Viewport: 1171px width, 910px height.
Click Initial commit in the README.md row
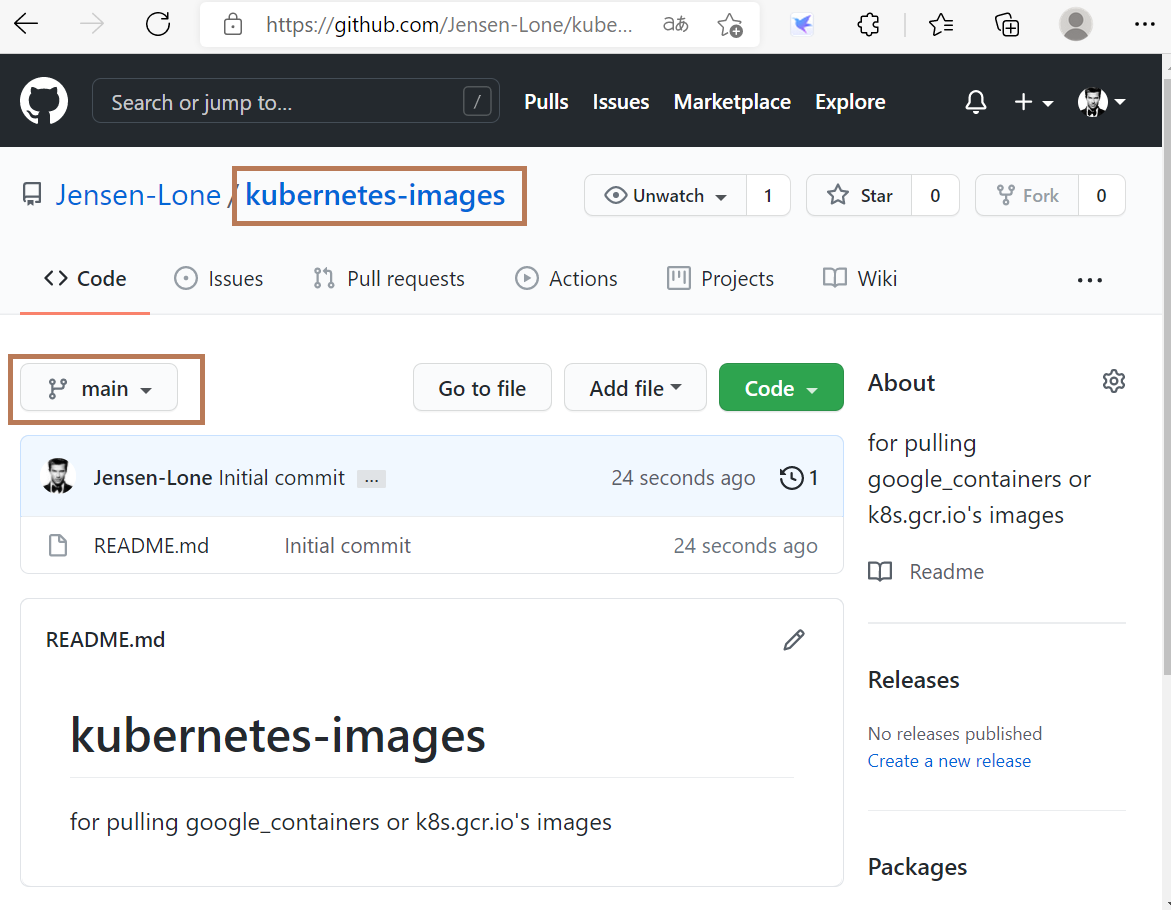click(x=347, y=546)
